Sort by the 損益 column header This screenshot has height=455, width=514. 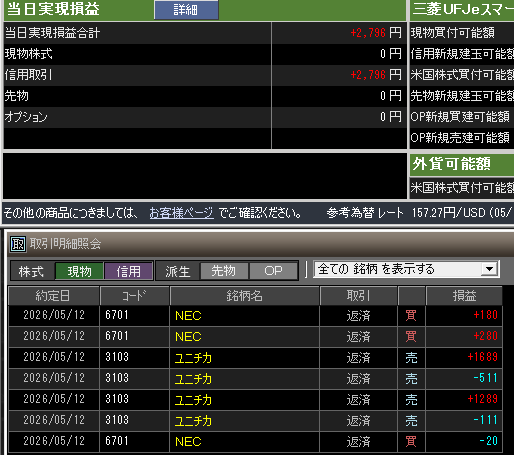[x=464, y=296]
